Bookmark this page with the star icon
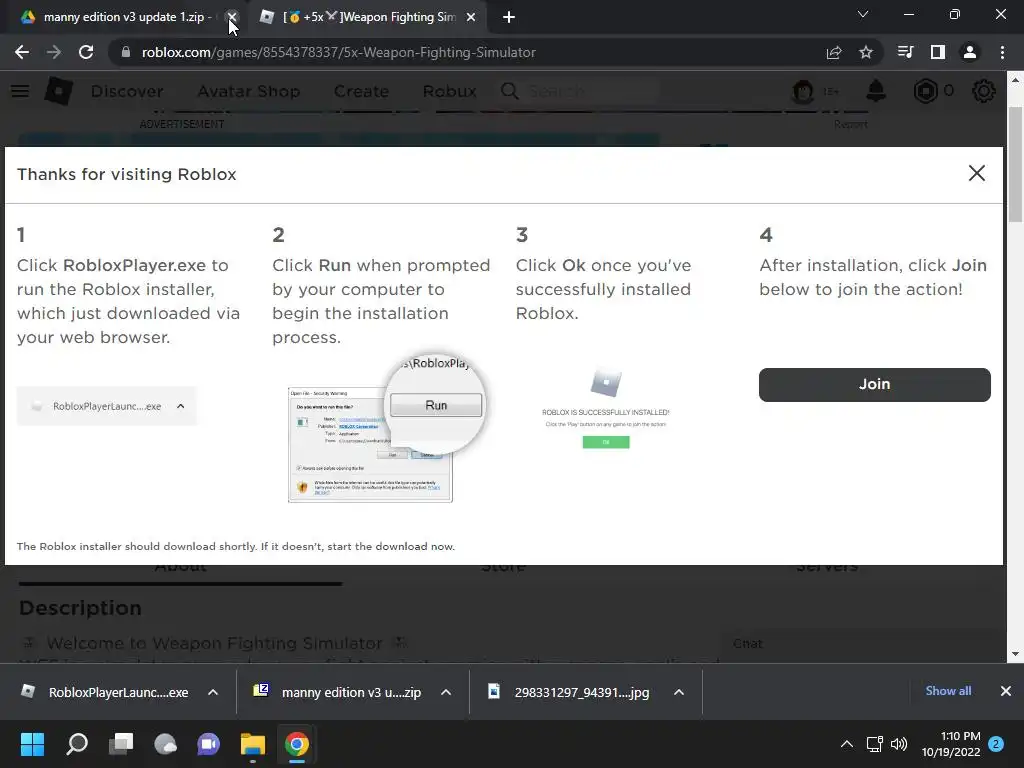Screen dimensions: 1024x768 (866, 52)
